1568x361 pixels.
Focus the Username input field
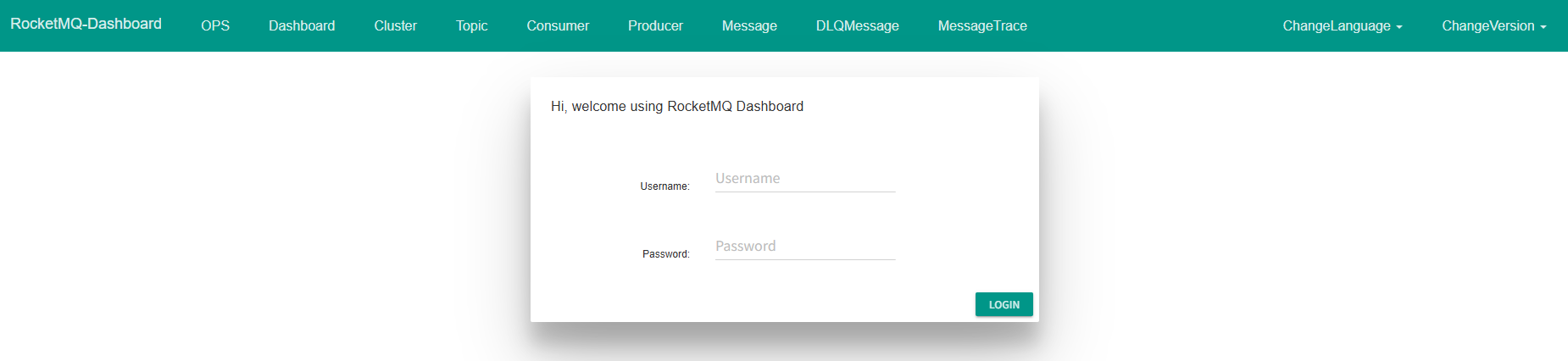click(x=805, y=179)
